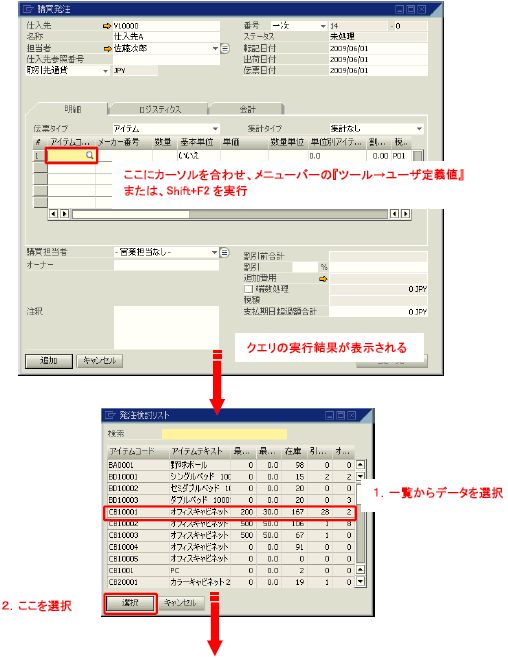Open the details icon beside 購買担当者 dropdown
Screen dimensions: 508x659
225,253
